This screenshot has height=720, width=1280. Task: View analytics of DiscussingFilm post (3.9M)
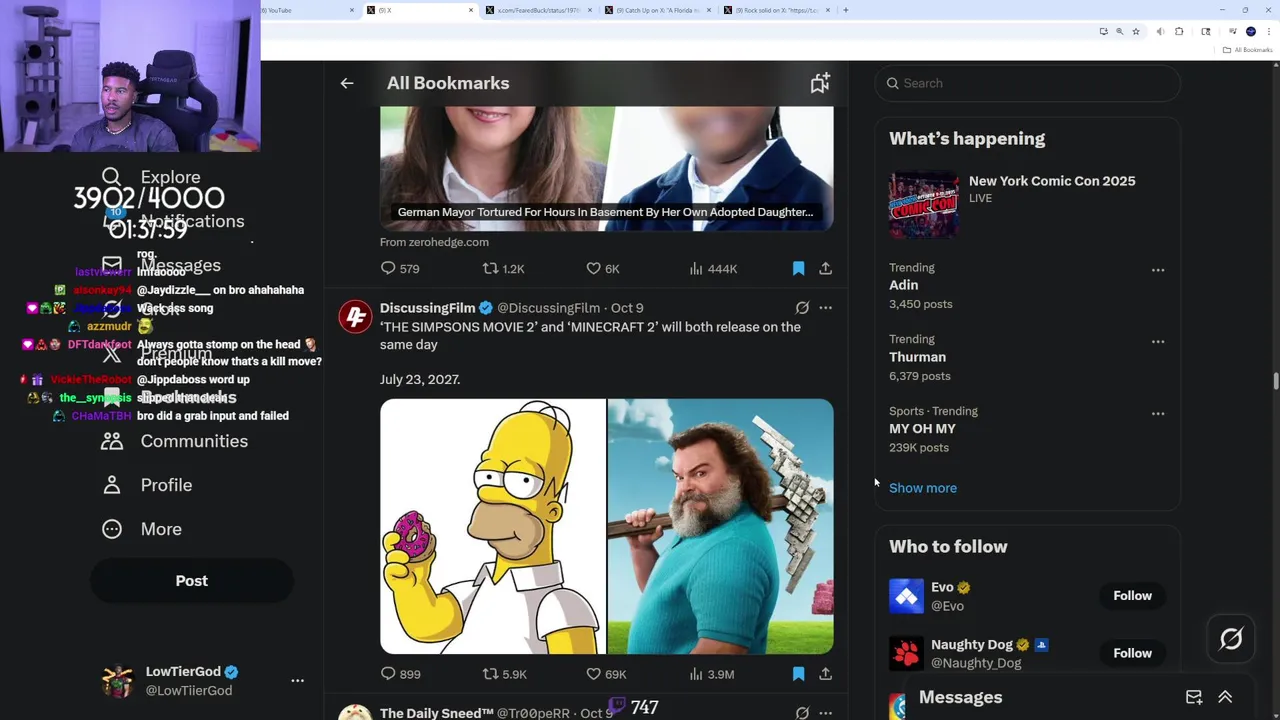pos(712,674)
